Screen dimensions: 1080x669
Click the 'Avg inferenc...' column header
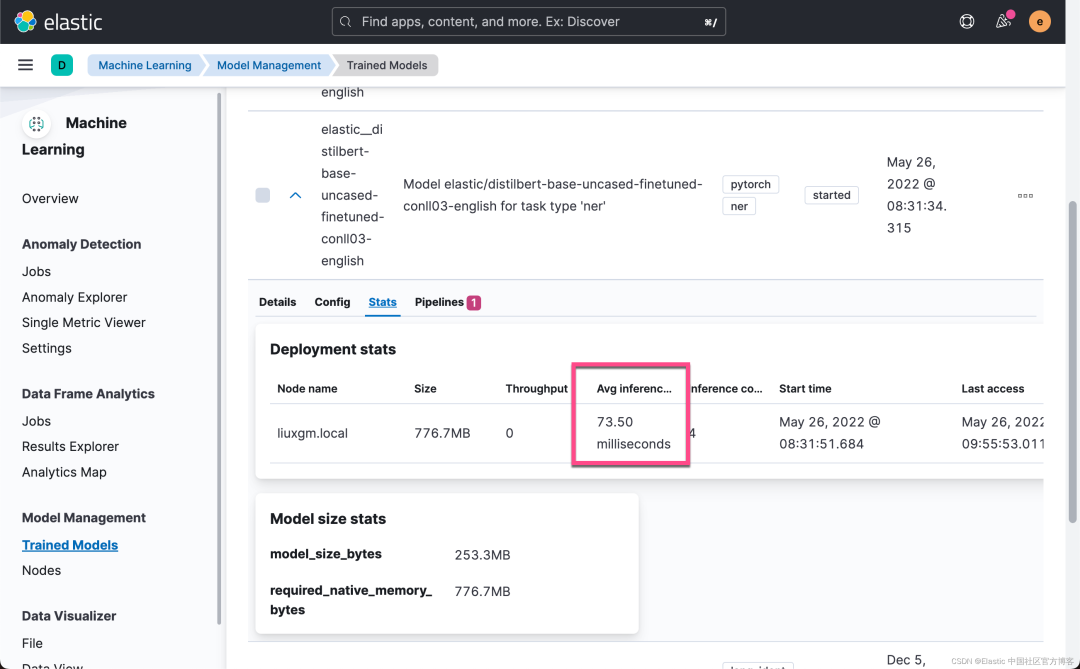pos(634,389)
